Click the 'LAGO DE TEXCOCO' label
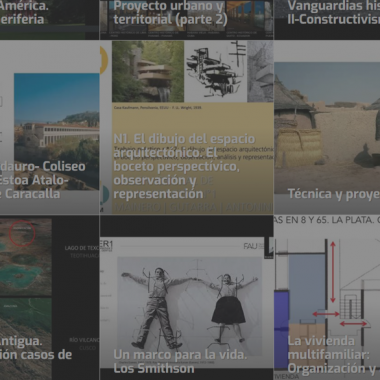This screenshot has height=380, width=380. pyautogui.click(x=82, y=248)
